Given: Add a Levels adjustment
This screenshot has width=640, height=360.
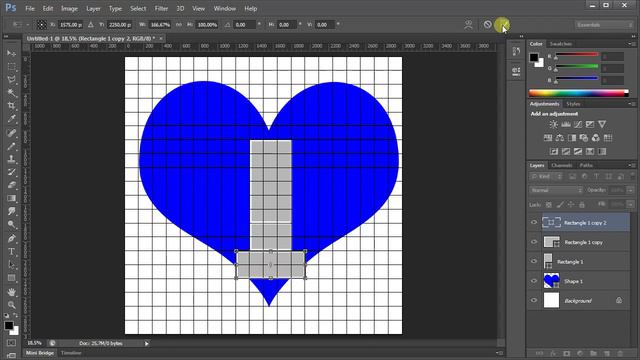Looking at the screenshot, I should pyautogui.click(x=566, y=124).
